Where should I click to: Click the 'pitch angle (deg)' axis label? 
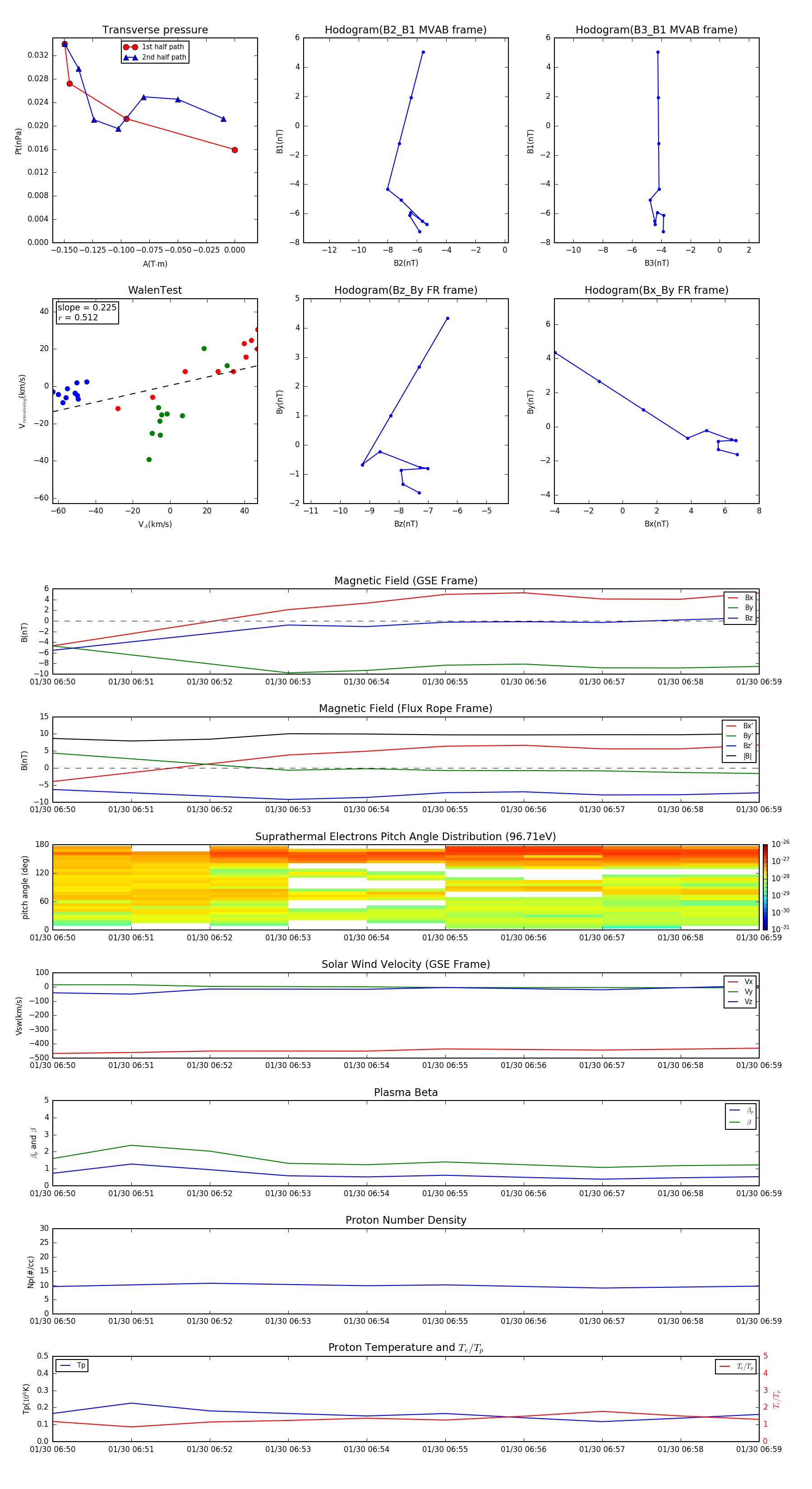[25, 887]
